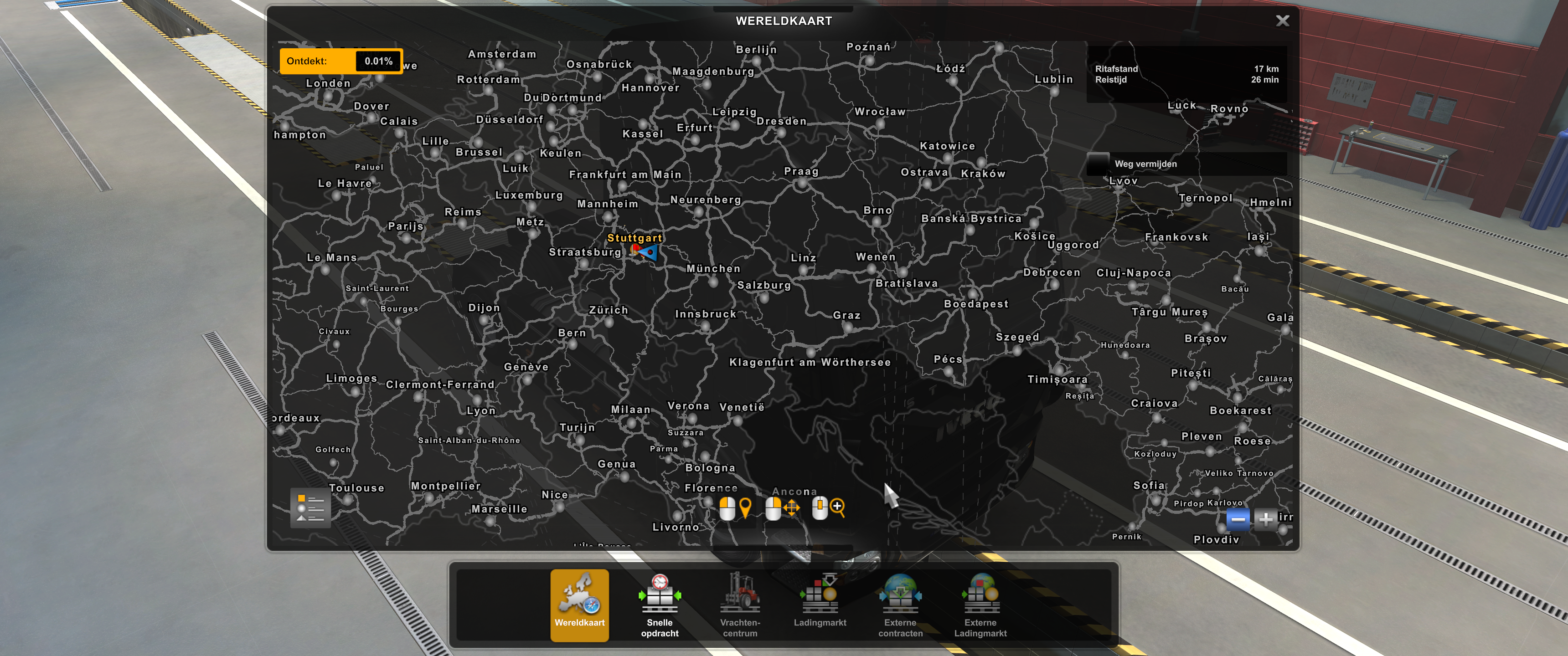Open the Externe contracten tab
This screenshot has height=656, width=1568.
[900, 605]
